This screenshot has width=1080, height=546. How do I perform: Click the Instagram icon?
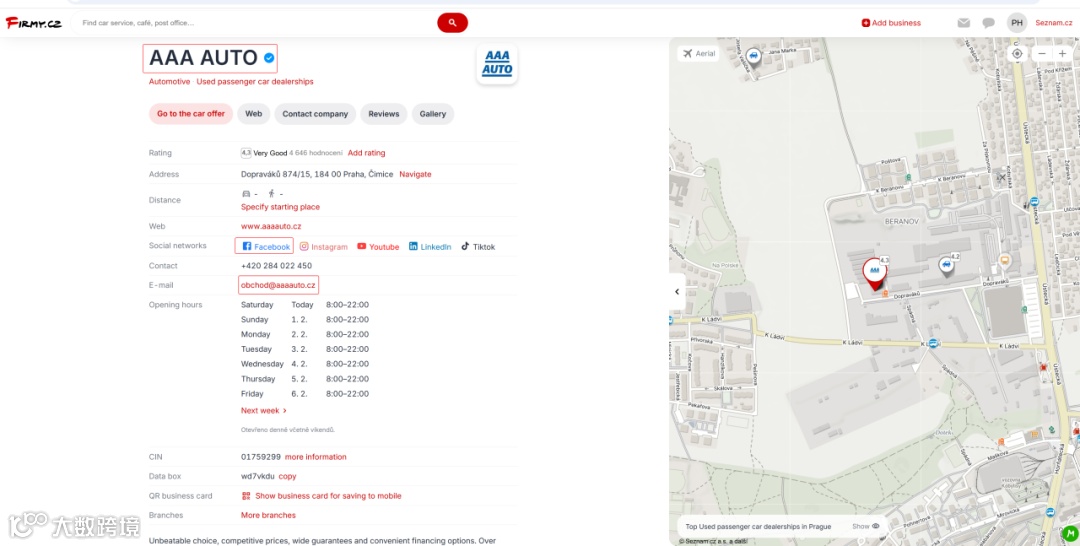click(x=304, y=246)
